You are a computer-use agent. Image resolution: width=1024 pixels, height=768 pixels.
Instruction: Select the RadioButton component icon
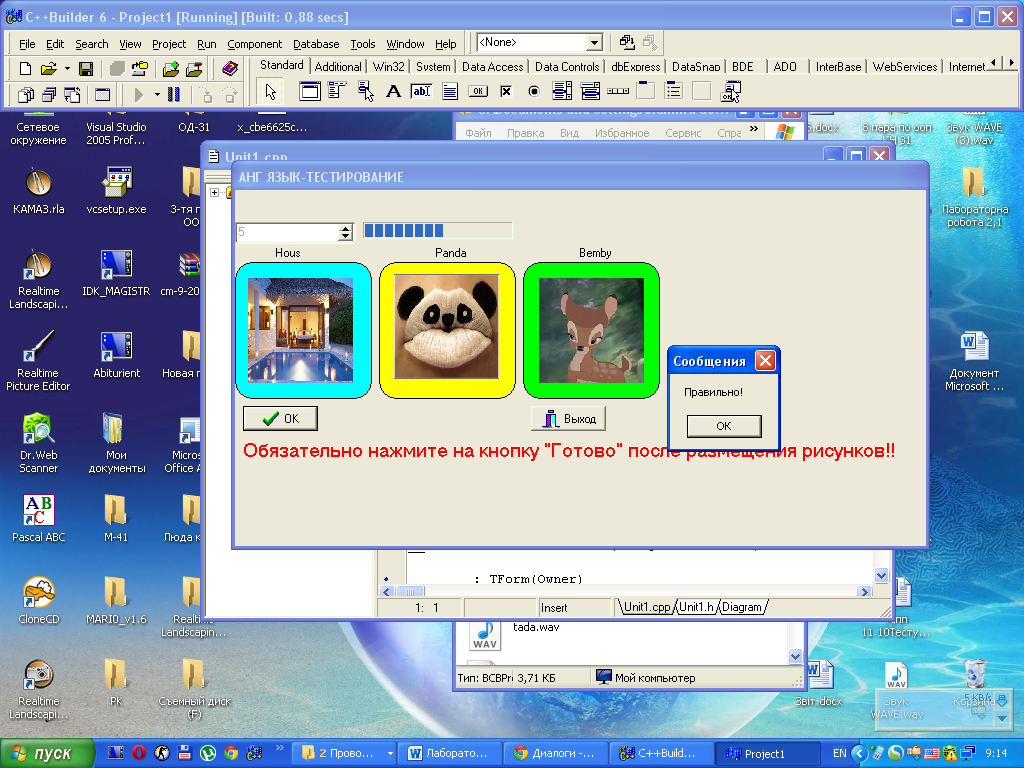[534, 91]
